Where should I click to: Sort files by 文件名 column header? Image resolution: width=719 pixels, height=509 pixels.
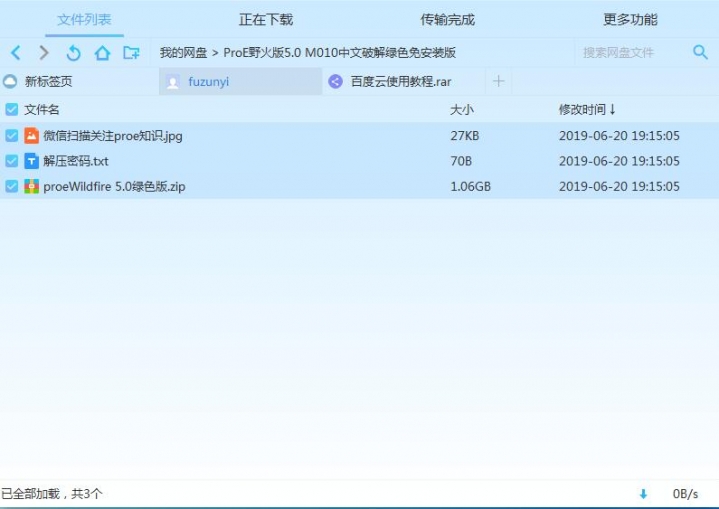[x=42, y=109]
